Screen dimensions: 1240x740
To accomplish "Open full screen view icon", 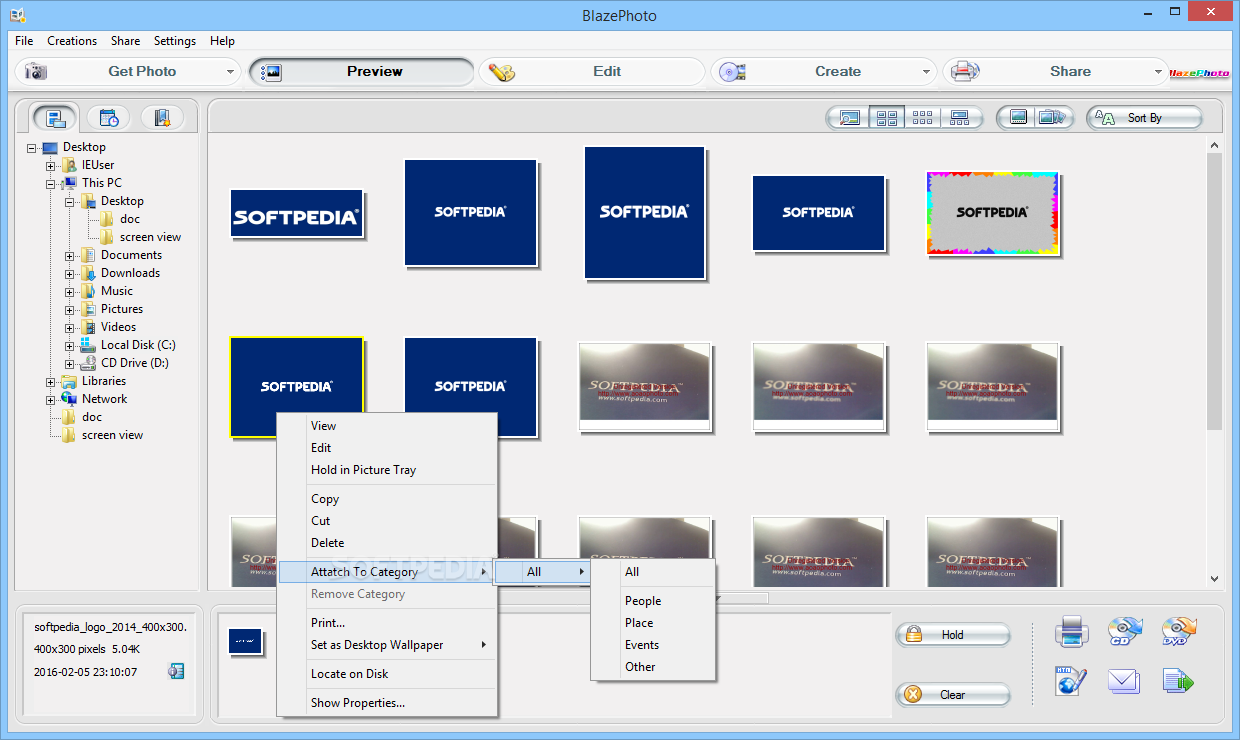I will (1018, 118).
